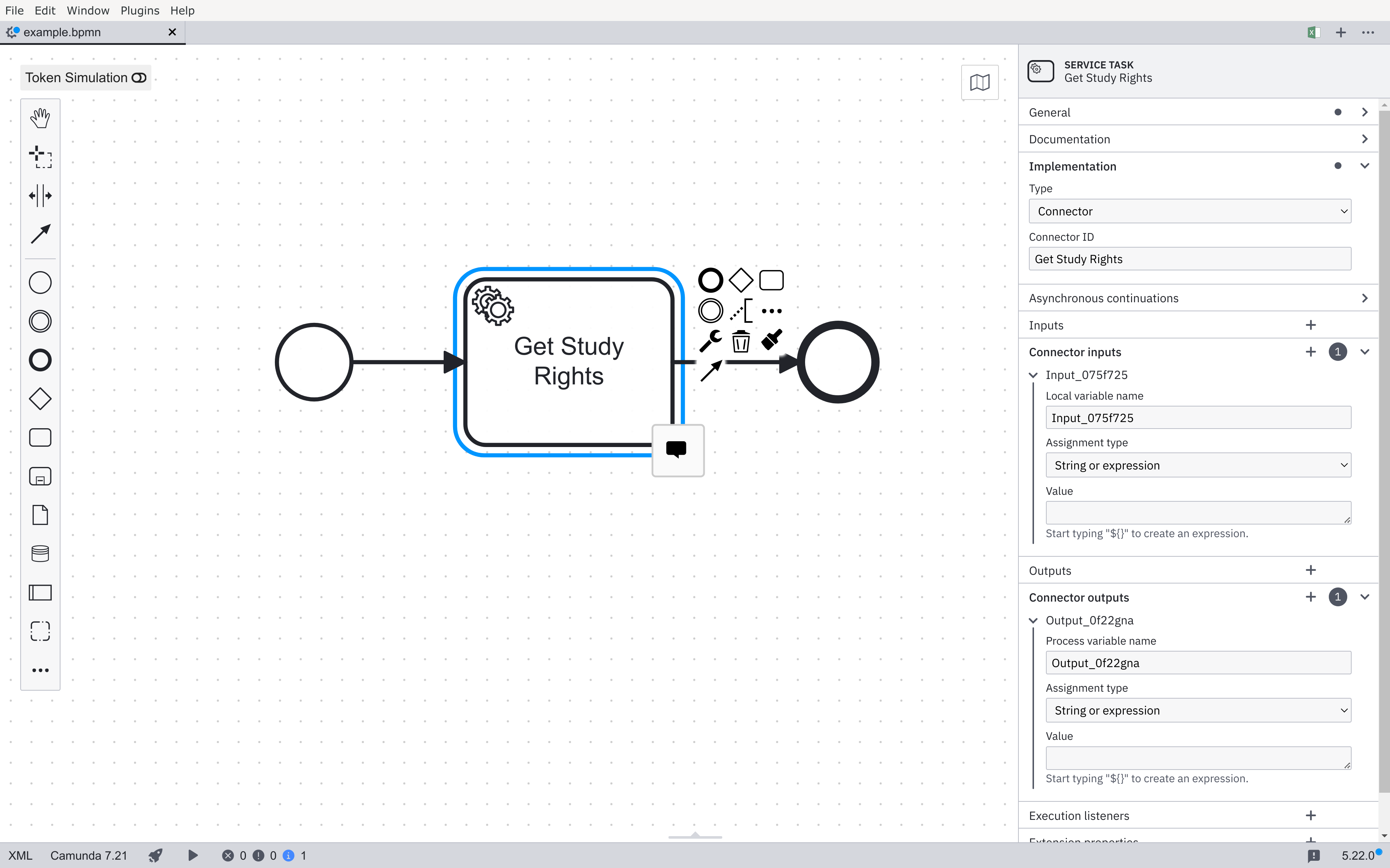Click the Local variable name field
Image resolution: width=1390 pixels, height=868 pixels.
pos(1198,417)
